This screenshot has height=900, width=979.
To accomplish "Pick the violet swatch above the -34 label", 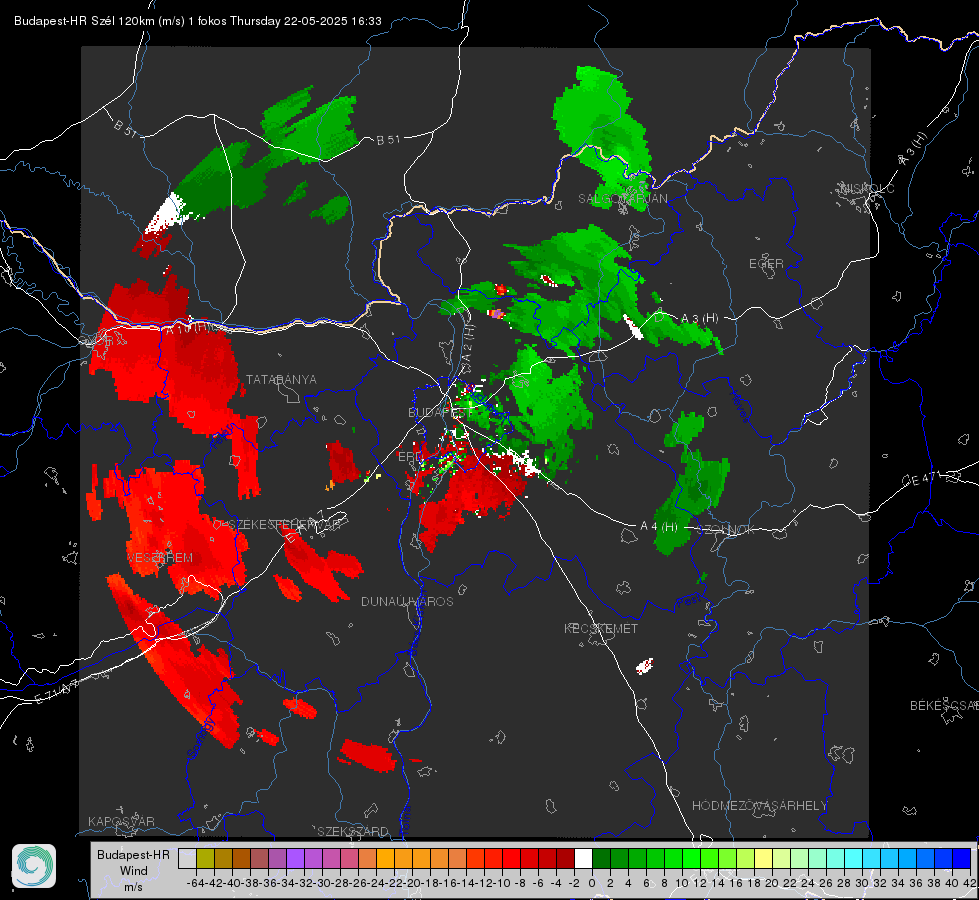I will (295, 858).
